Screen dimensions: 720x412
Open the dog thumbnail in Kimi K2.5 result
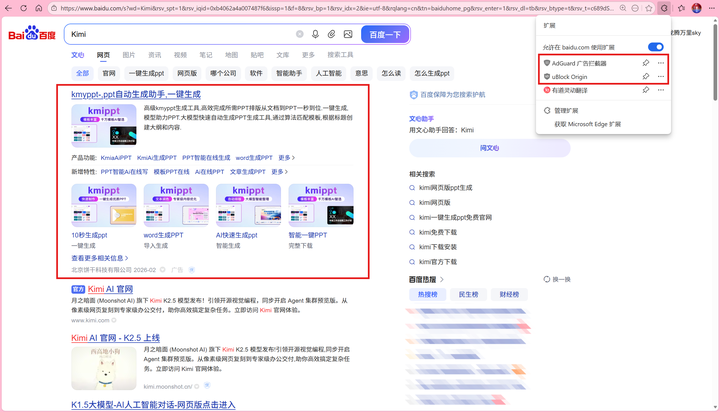(104, 368)
